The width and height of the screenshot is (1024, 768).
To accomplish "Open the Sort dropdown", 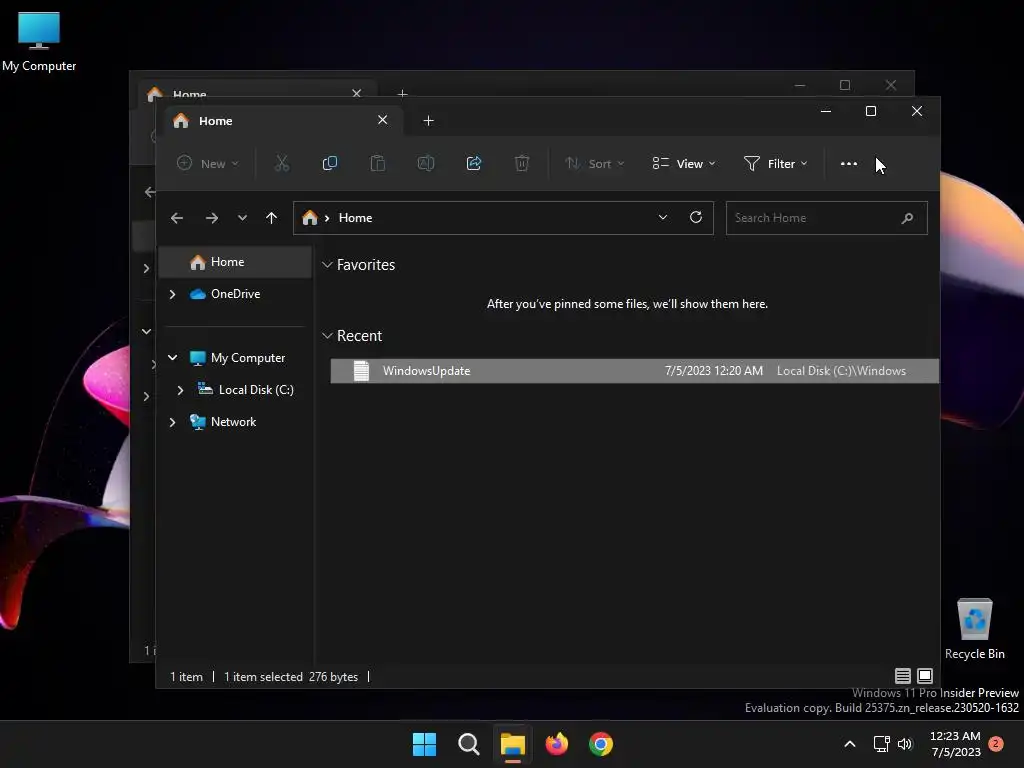I will pyautogui.click(x=594, y=163).
